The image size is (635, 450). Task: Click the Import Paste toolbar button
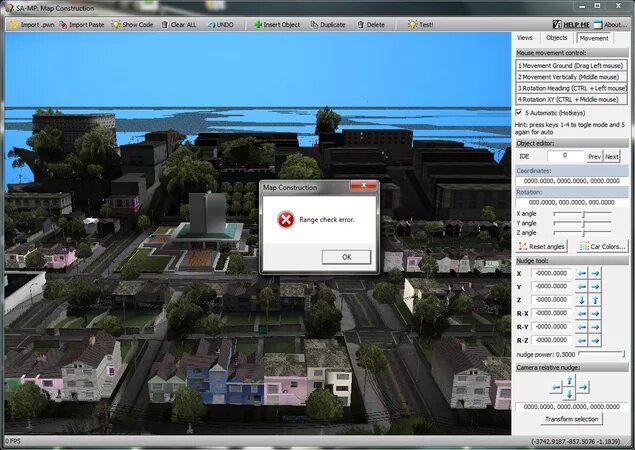tap(81, 25)
